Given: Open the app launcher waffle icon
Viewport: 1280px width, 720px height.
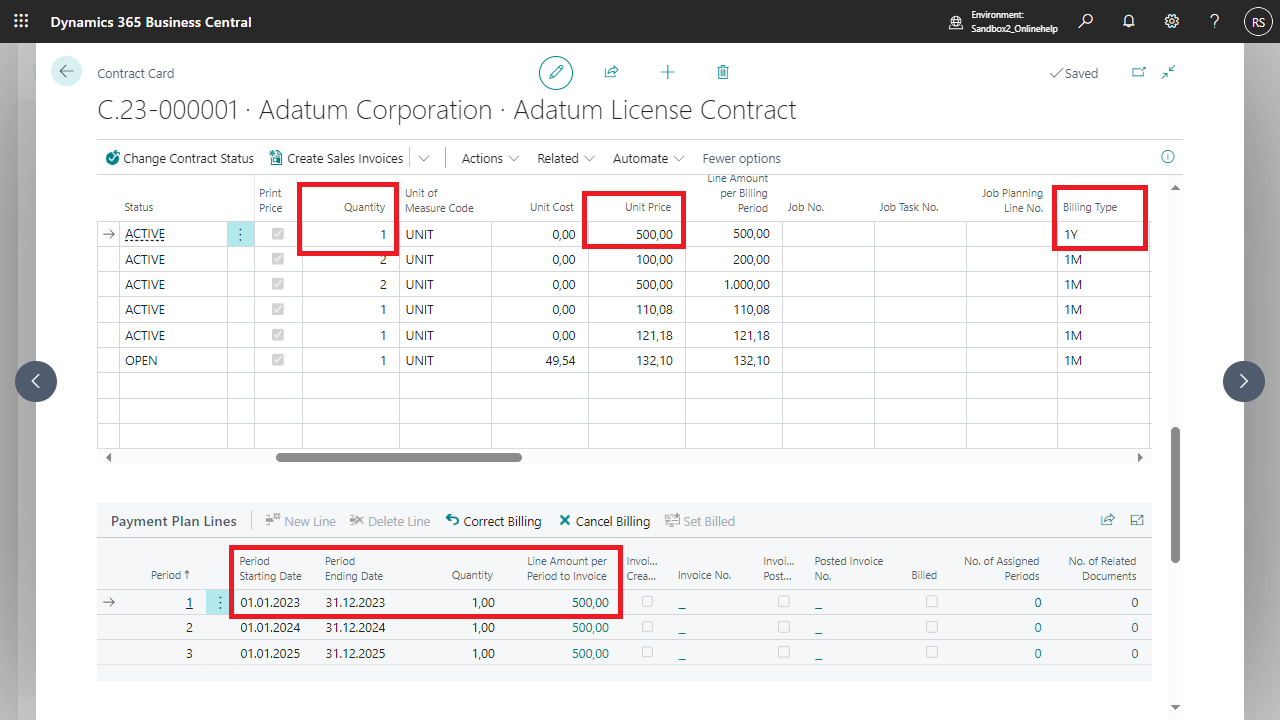Looking at the screenshot, I should pyautogui.click(x=21, y=21).
